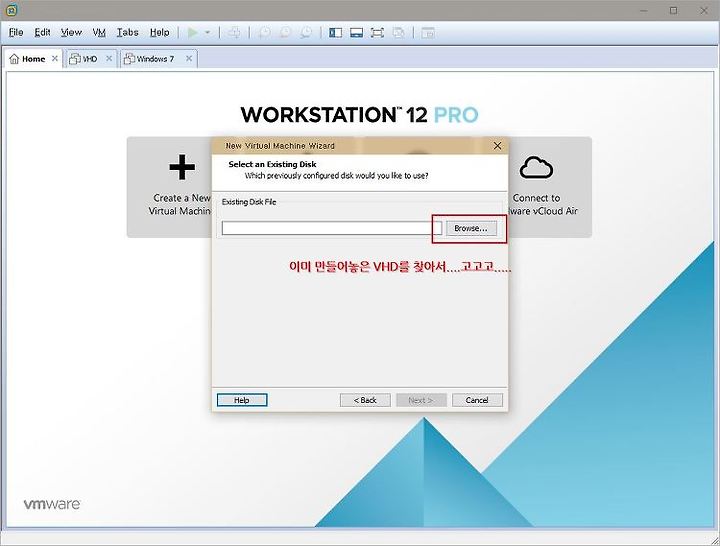Viewport: 720px width, 546px height.
Task: Click the manage snapshots toolbar icon
Action: click(306, 33)
